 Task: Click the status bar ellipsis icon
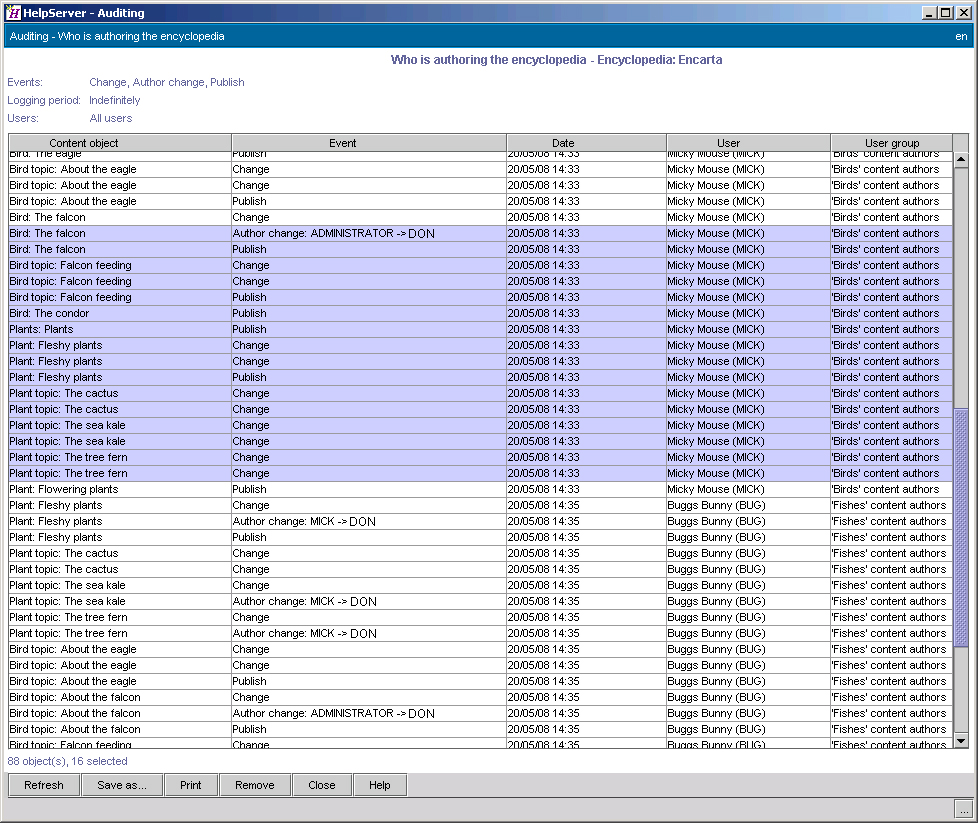pos(963,809)
